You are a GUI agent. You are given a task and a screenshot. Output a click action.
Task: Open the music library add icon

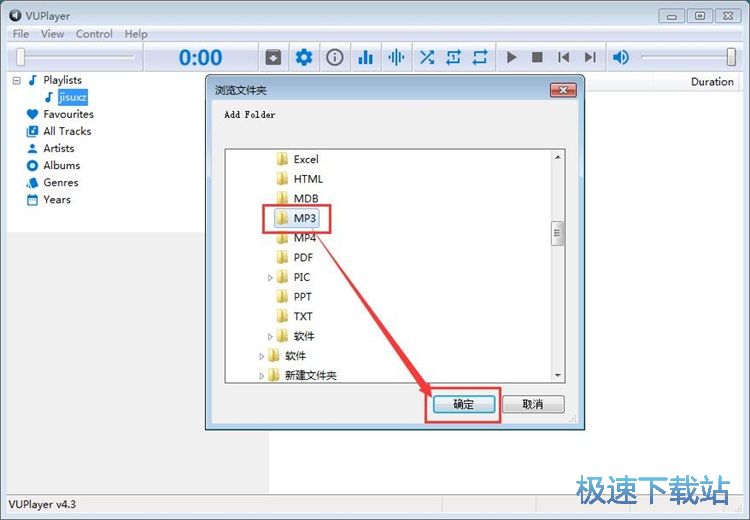tap(273, 57)
